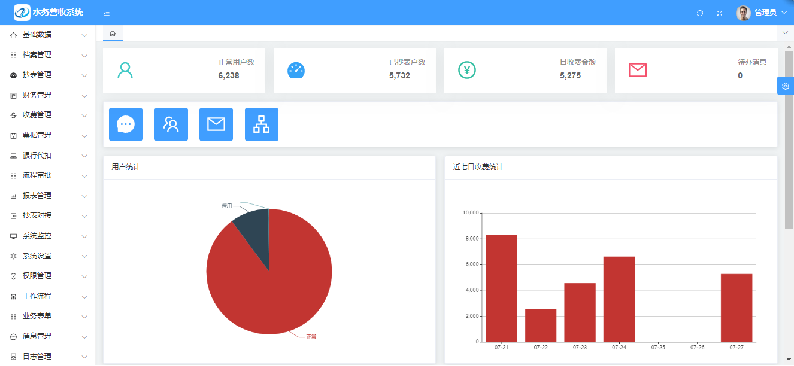This screenshot has height=366, width=794.
Task: Open the blue users group shortcut tile
Action: (x=171, y=124)
